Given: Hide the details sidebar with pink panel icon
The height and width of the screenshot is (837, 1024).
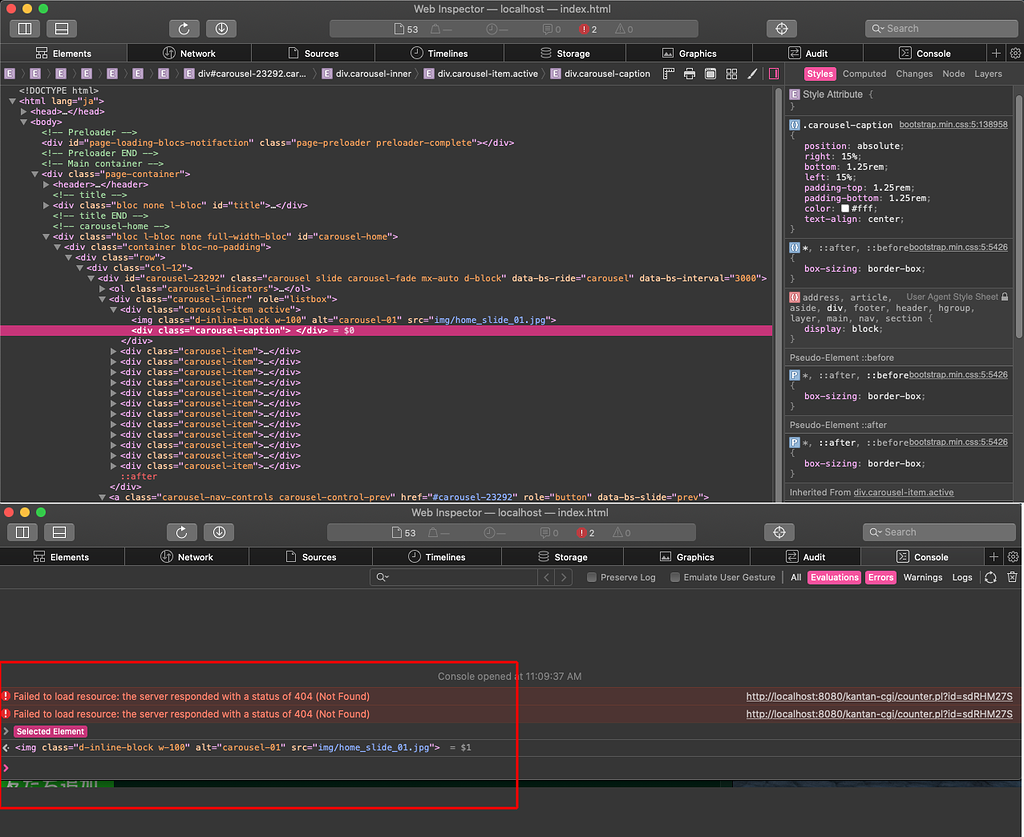Looking at the screenshot, I should (774, 74).
